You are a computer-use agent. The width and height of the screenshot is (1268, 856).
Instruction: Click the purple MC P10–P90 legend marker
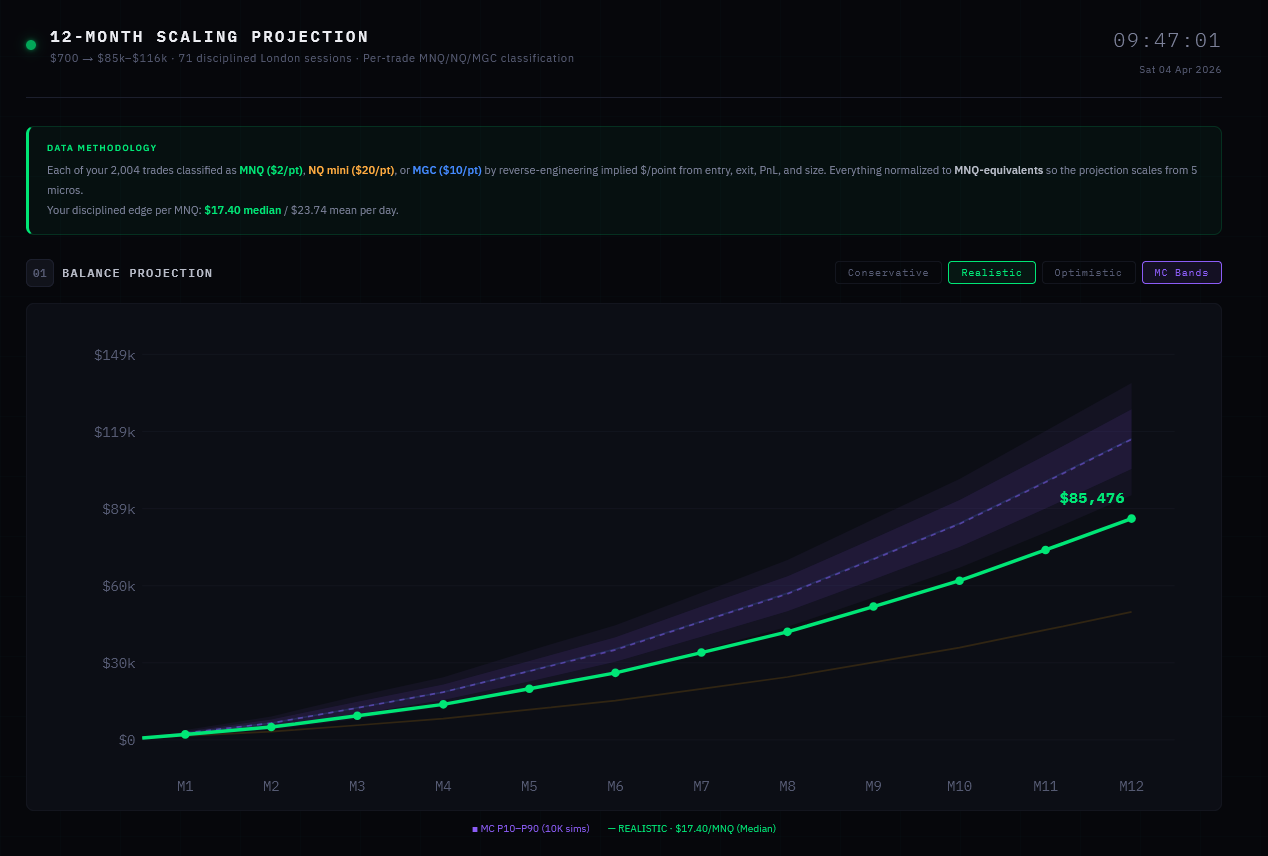475,829
